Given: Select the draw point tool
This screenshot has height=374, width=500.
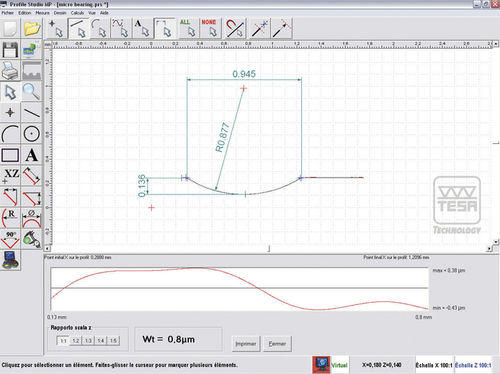Looking at the screenshot, I should pyautogui.click(x=10, y=113).
